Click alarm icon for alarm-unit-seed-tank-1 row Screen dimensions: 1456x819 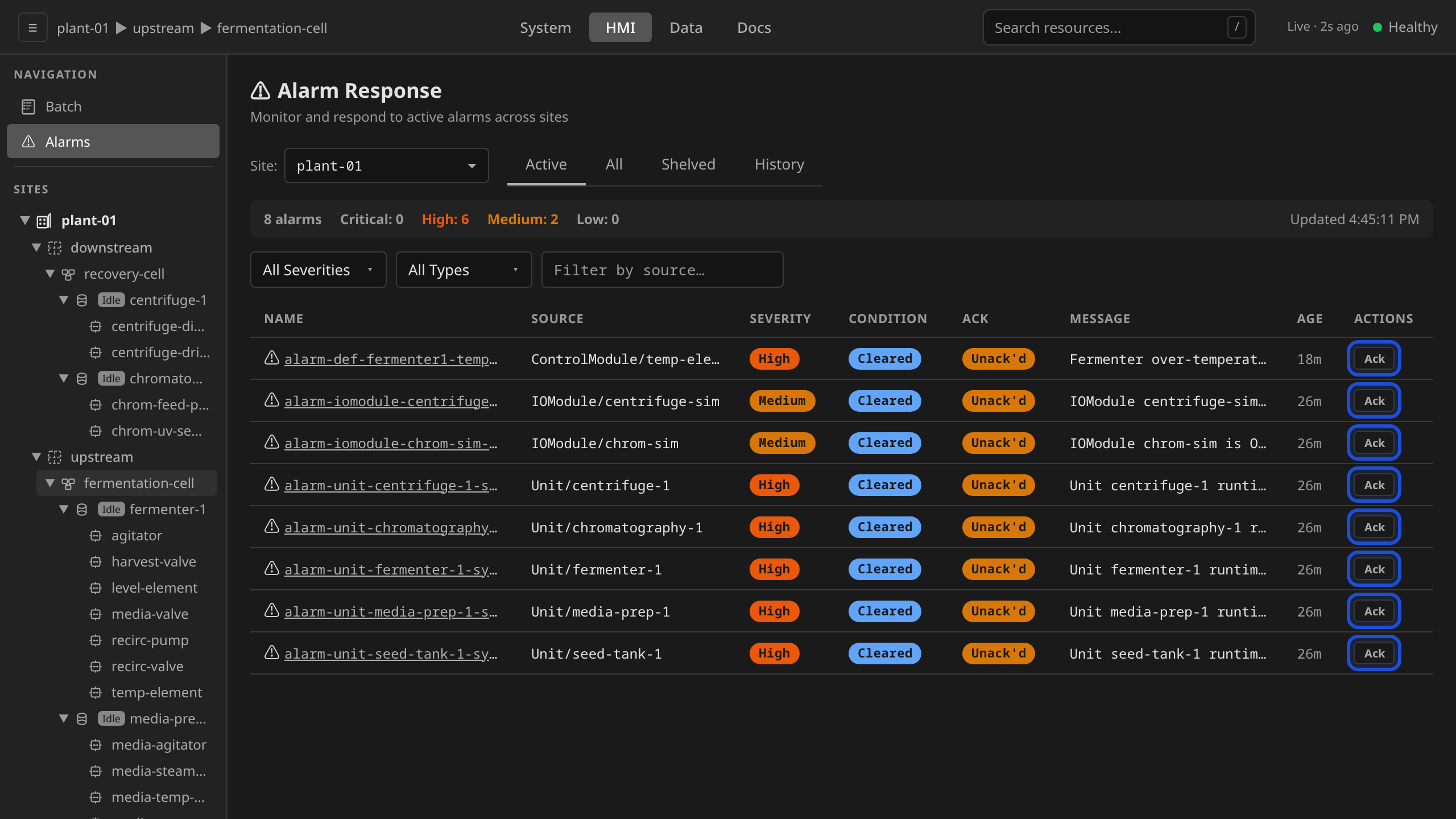(272, 652)
